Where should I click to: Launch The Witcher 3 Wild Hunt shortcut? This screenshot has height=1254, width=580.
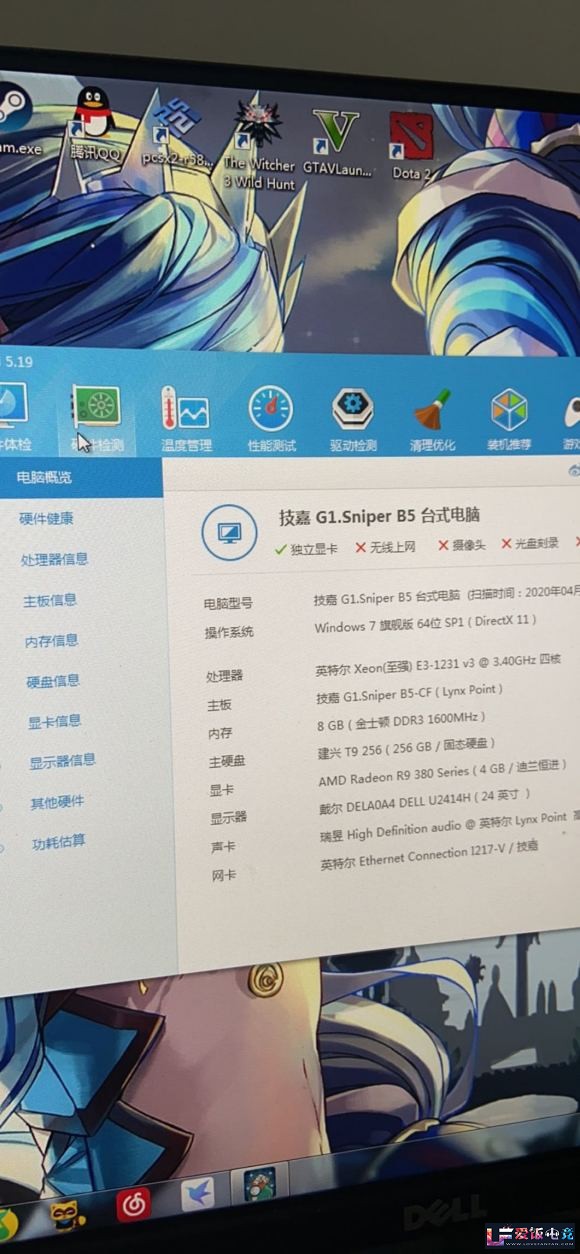coord(258,143)
